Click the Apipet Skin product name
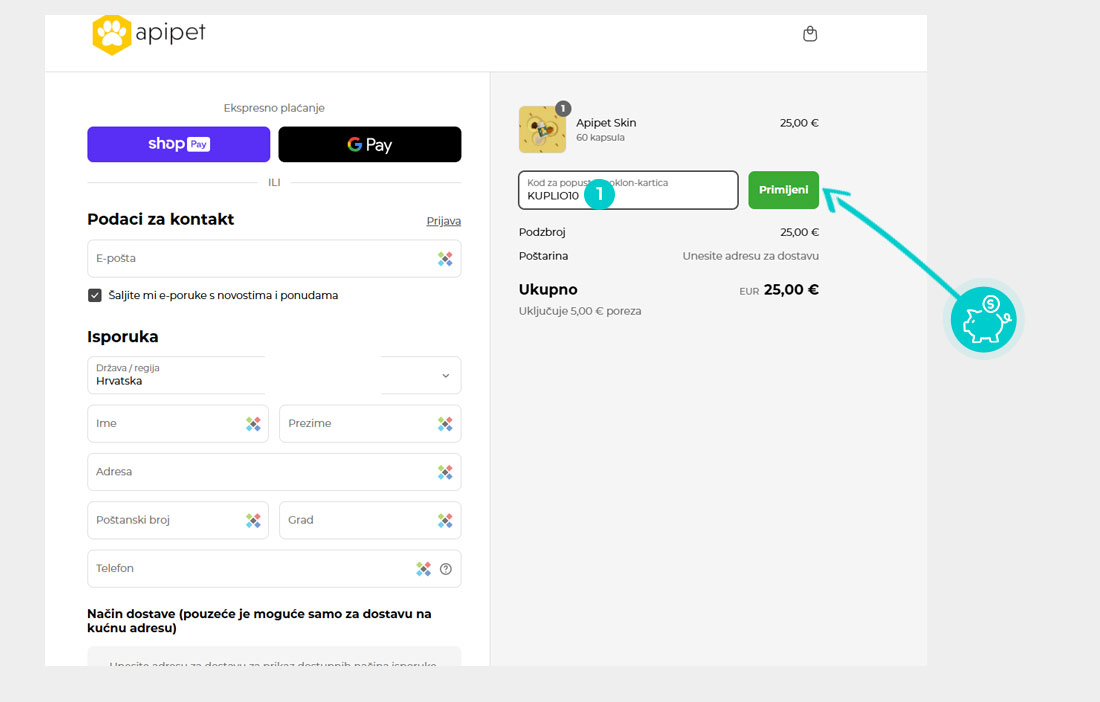 (606, 123)
